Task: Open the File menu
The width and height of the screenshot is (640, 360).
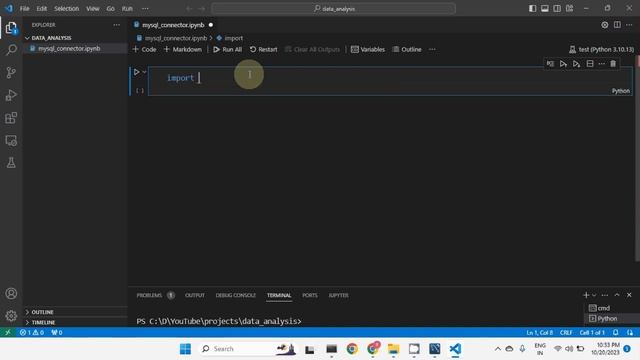Action: coord(24,8)
